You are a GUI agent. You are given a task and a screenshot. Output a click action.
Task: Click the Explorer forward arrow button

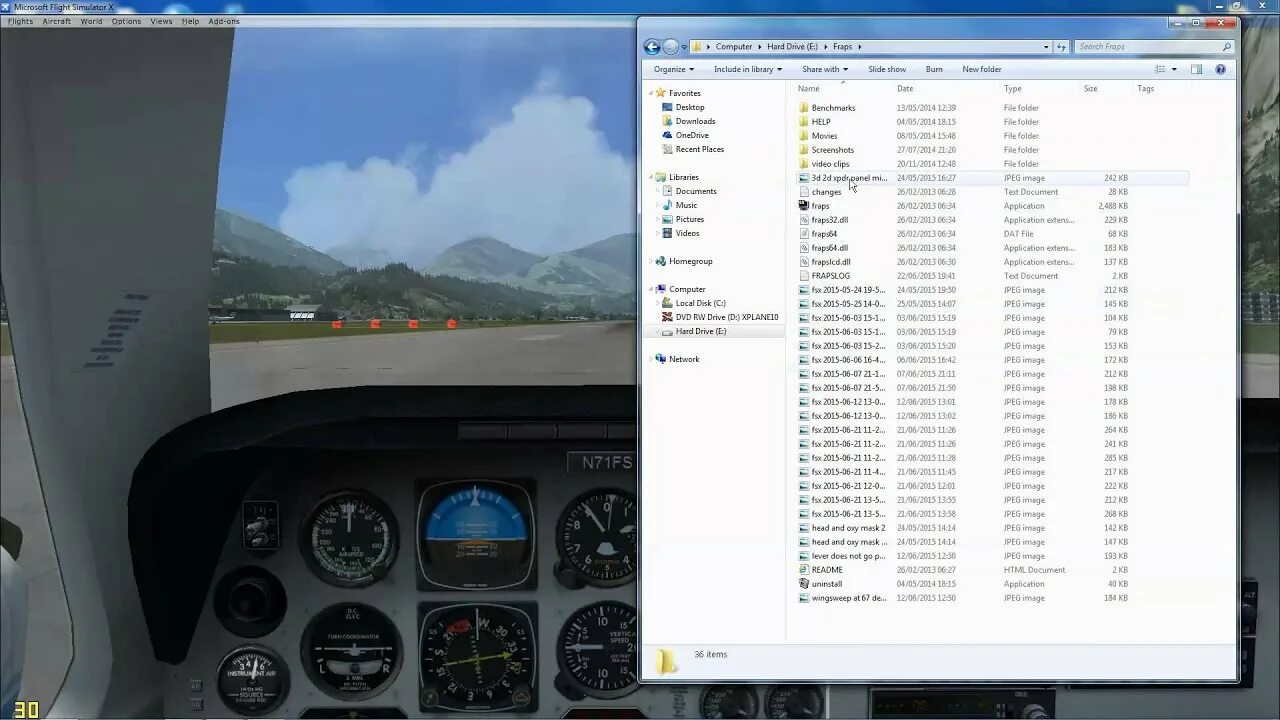click(x=671, y=46)
